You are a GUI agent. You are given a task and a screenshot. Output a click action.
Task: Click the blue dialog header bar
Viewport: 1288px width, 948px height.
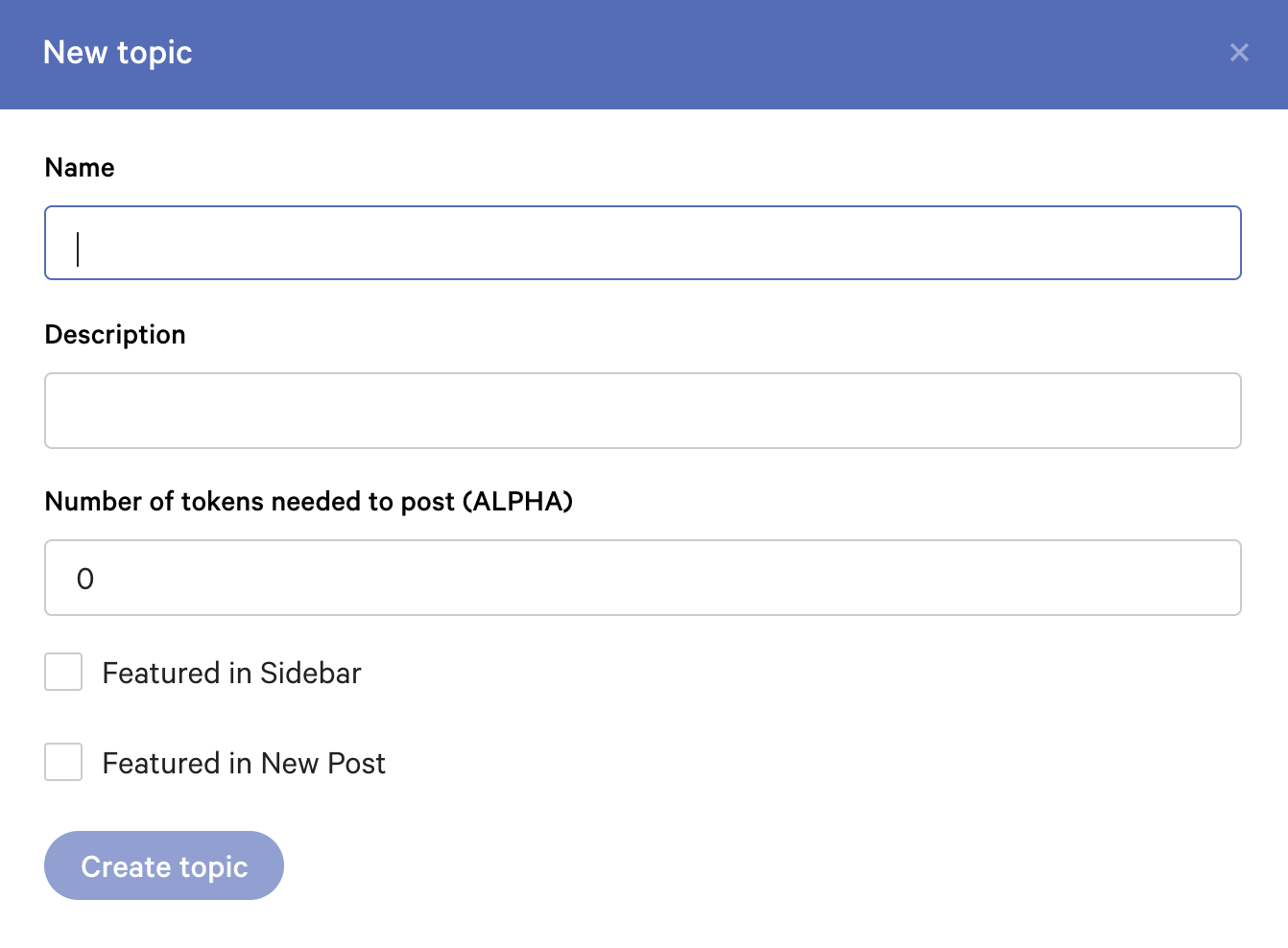tap(672, 54)
